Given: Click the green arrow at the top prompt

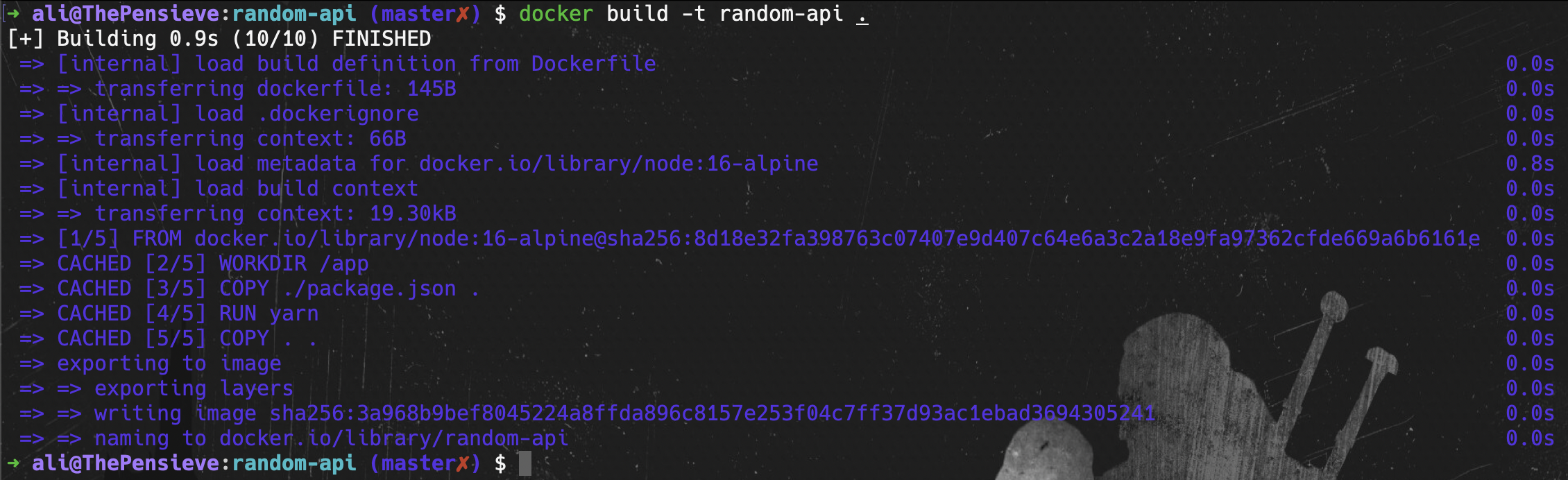Looking at the screenshot, I should (x=13, y=13).
